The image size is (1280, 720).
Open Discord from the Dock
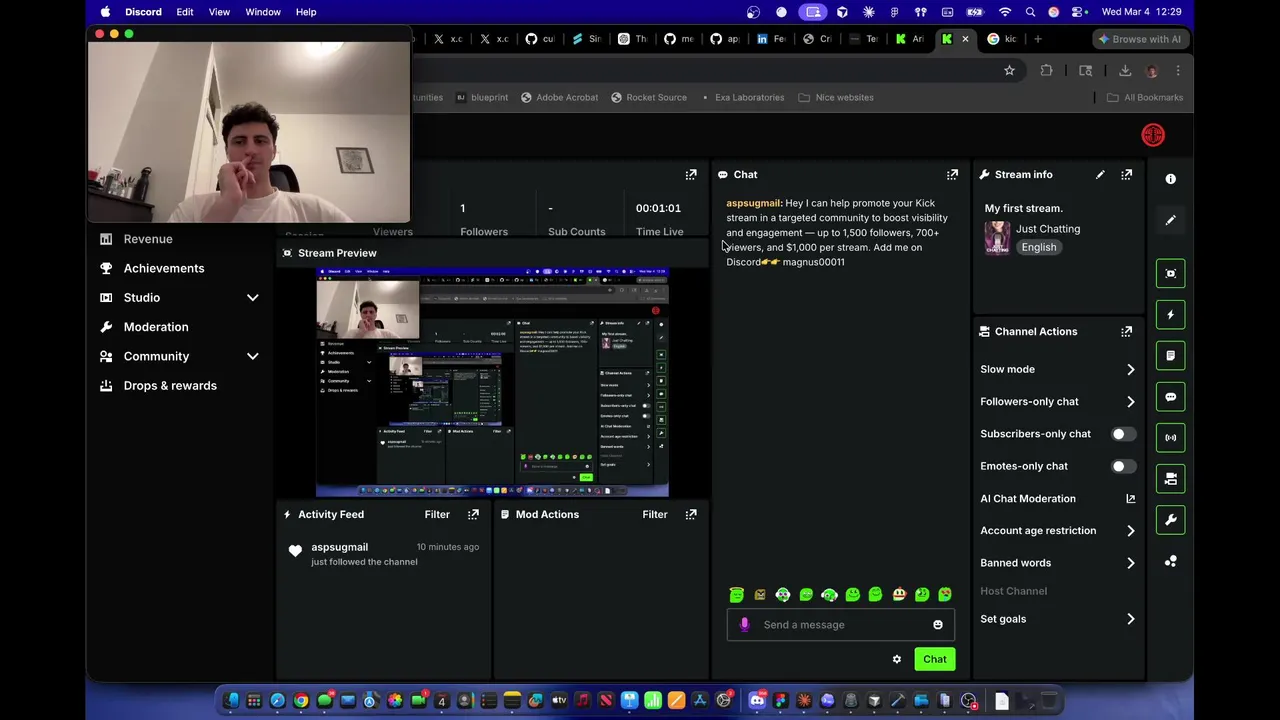point(757,701)
